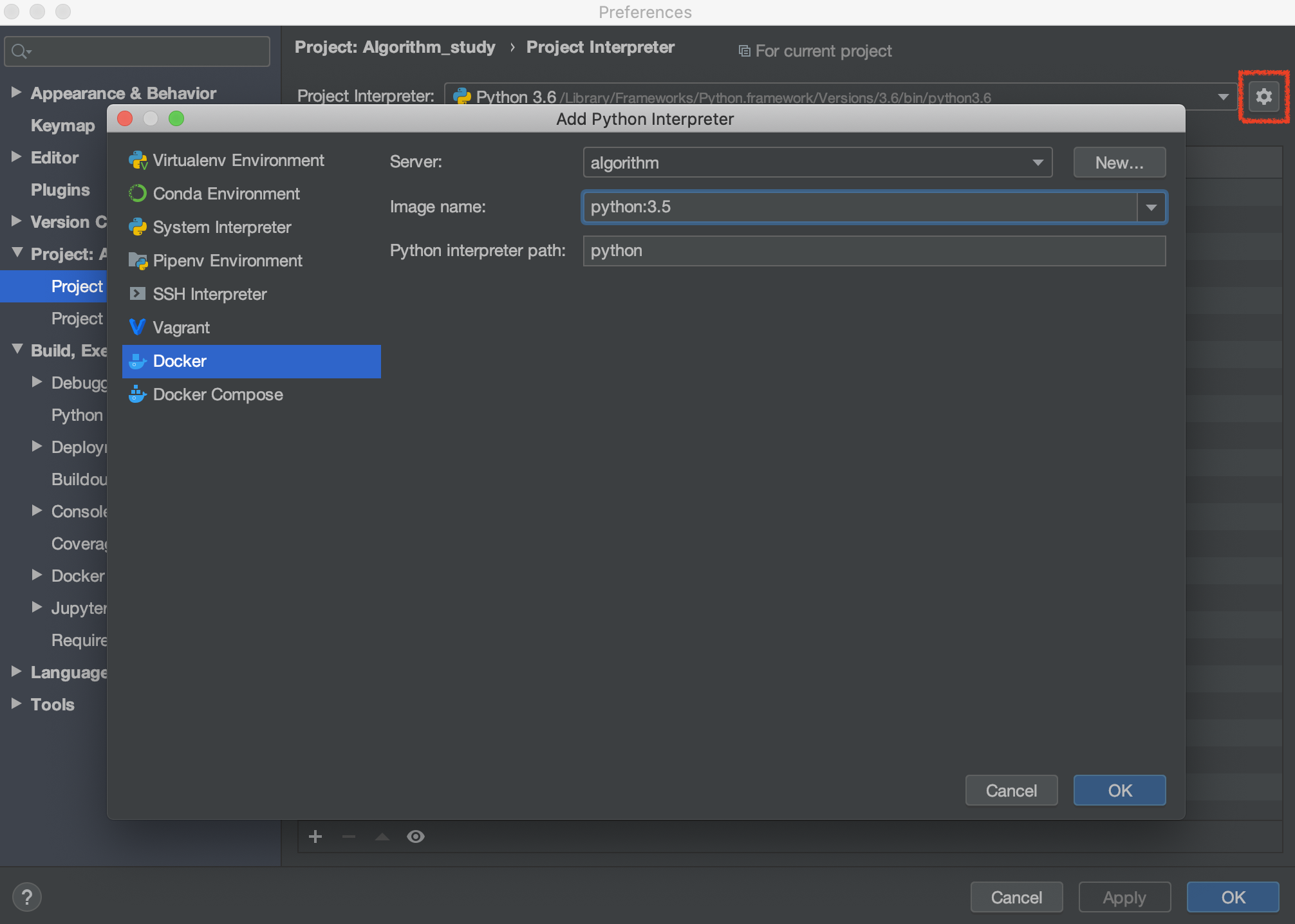1295x924 pixels.
Task: Open Keymap settings page
Action: [x=62, y=125]
